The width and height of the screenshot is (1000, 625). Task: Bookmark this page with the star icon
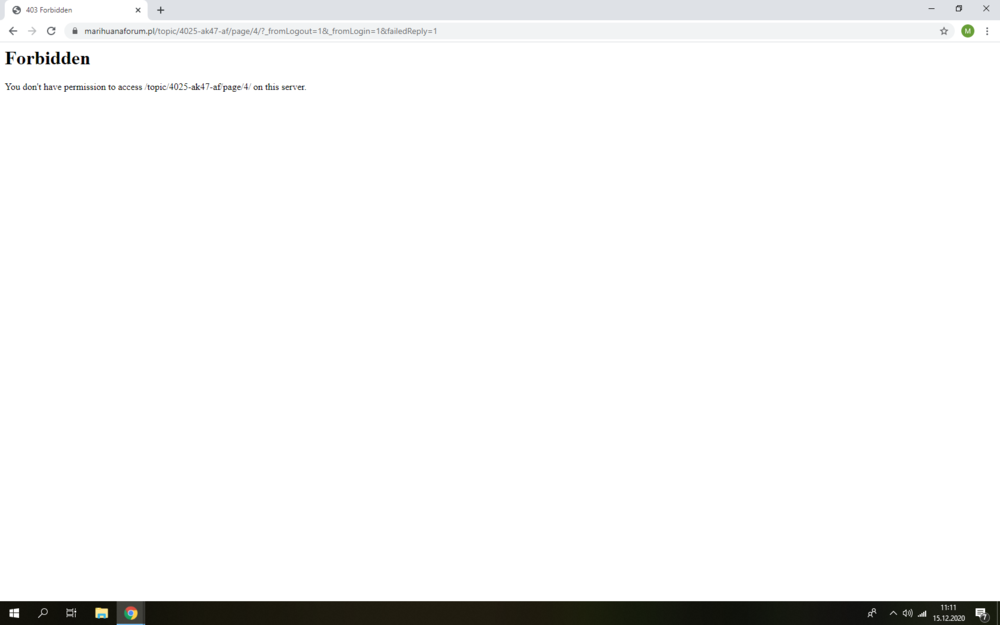point(944,31)
